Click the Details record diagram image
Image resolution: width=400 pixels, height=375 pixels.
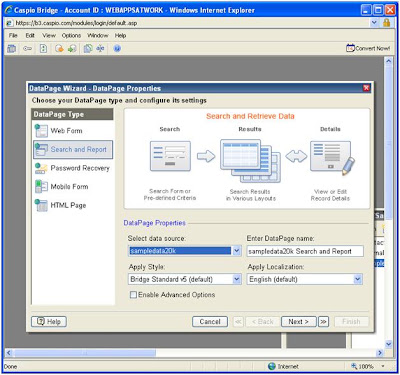tap(332, 158)
